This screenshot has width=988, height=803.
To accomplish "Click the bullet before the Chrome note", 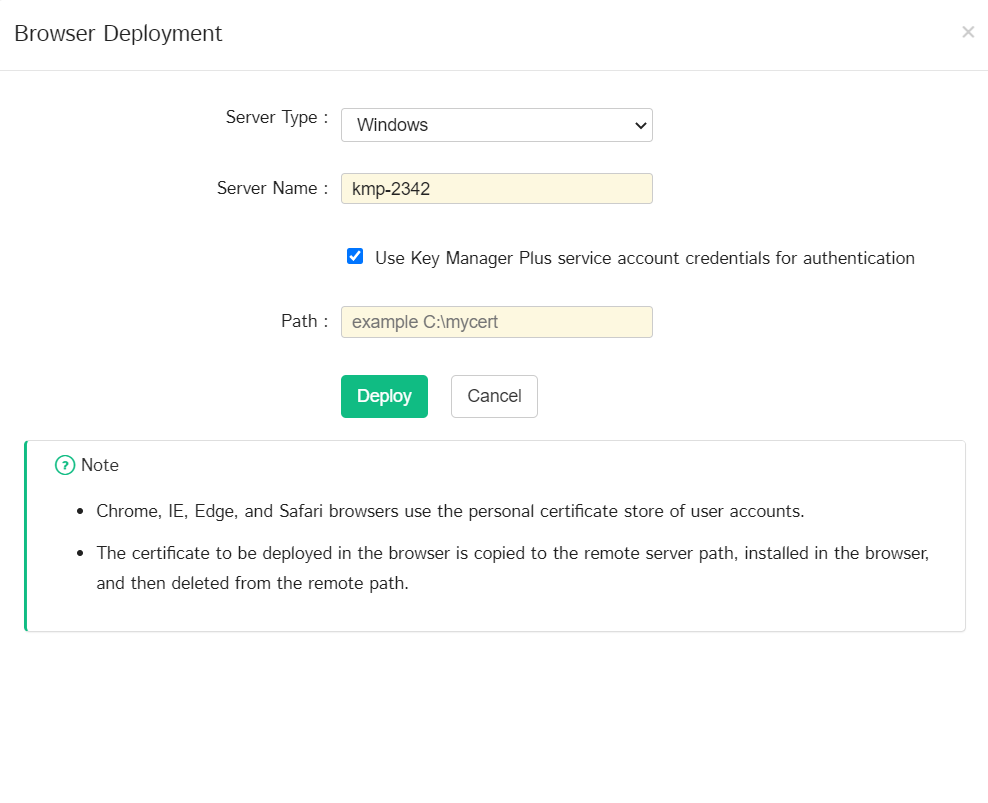I will click(79, 512).
